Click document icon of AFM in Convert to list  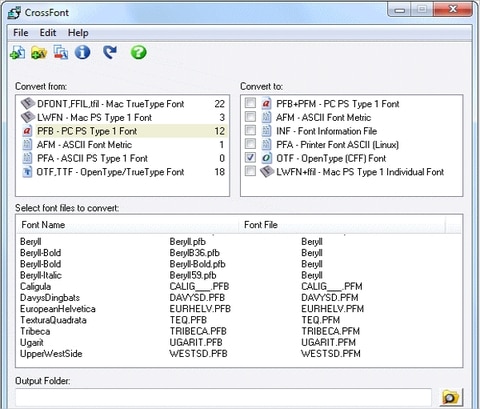266,117
